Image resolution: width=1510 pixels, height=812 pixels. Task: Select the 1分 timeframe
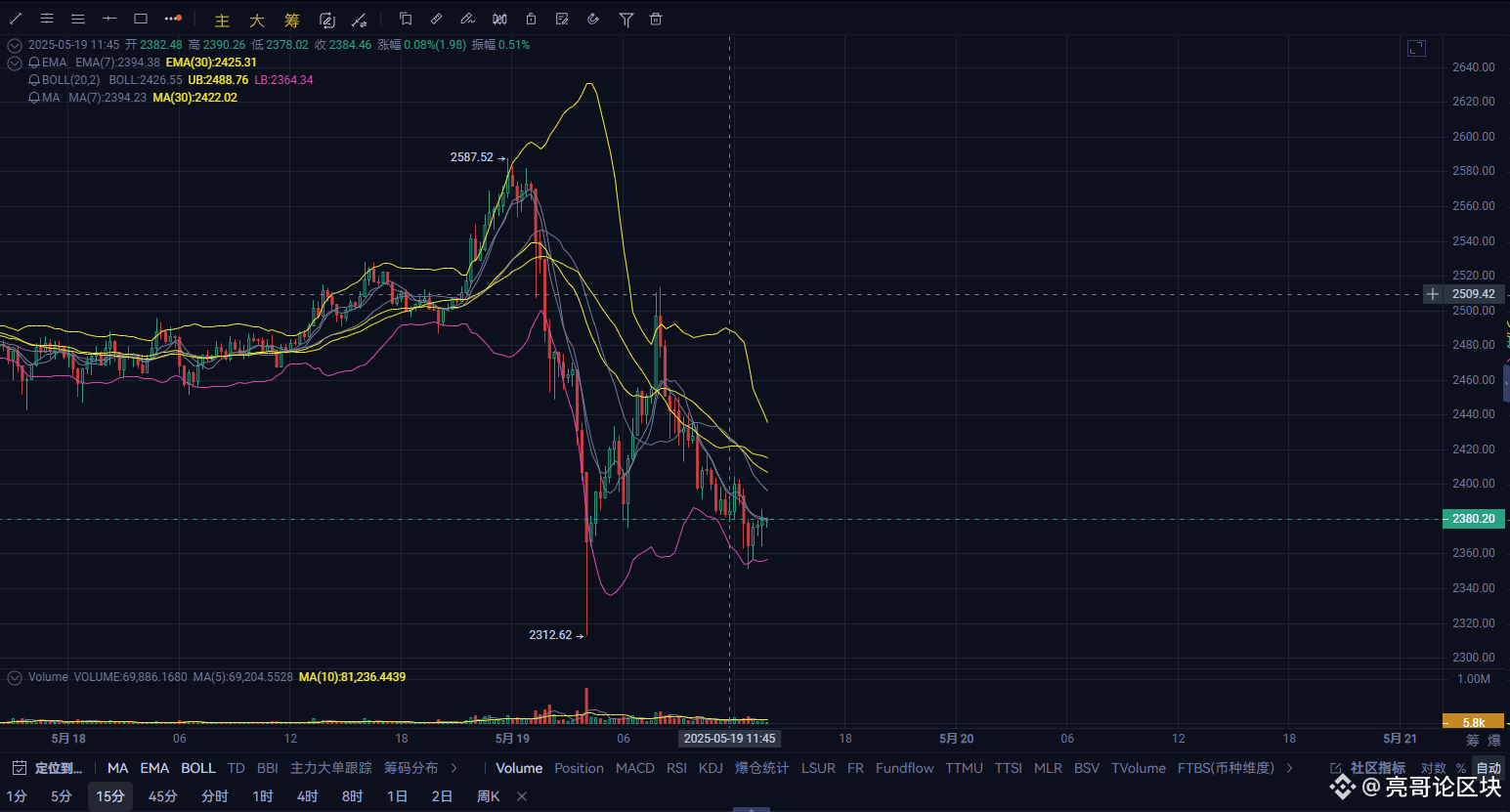(x=17, y=796)
